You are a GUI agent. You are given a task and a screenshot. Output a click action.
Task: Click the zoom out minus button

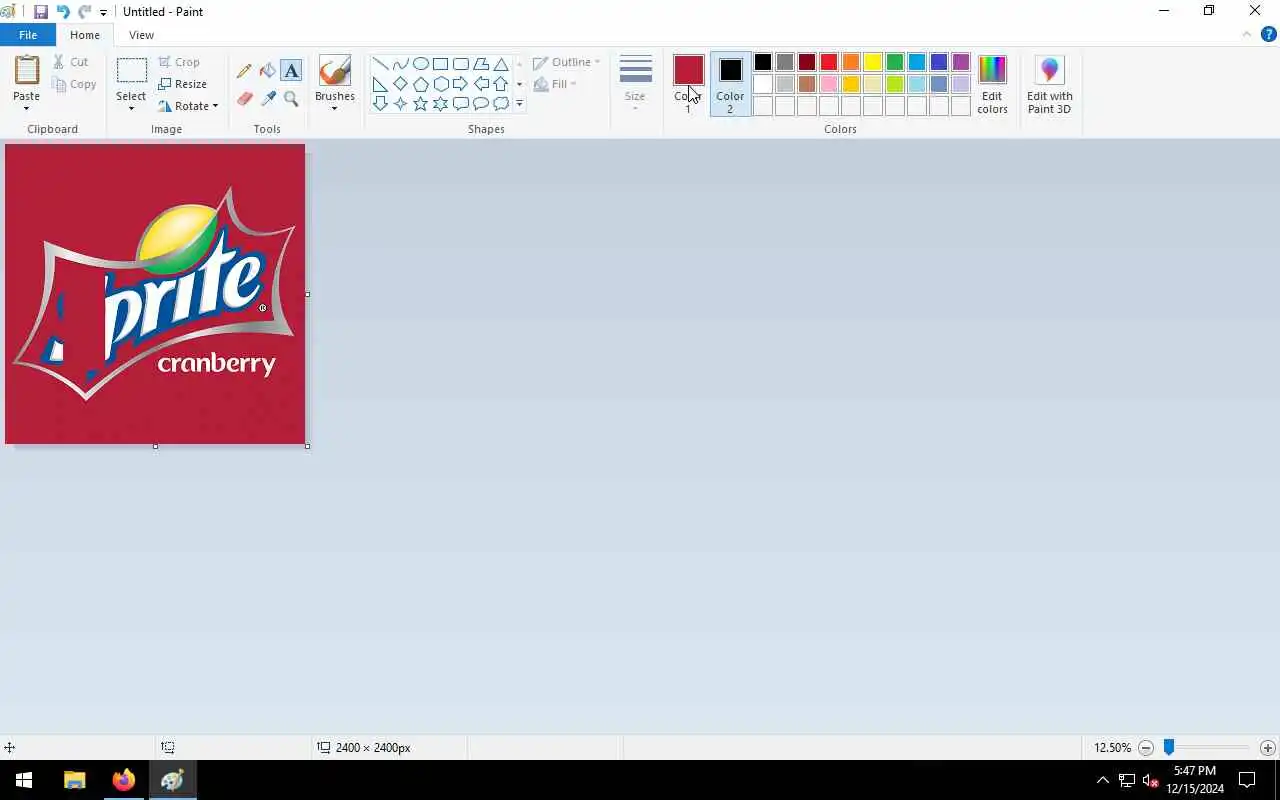[x=1146, y=748]
